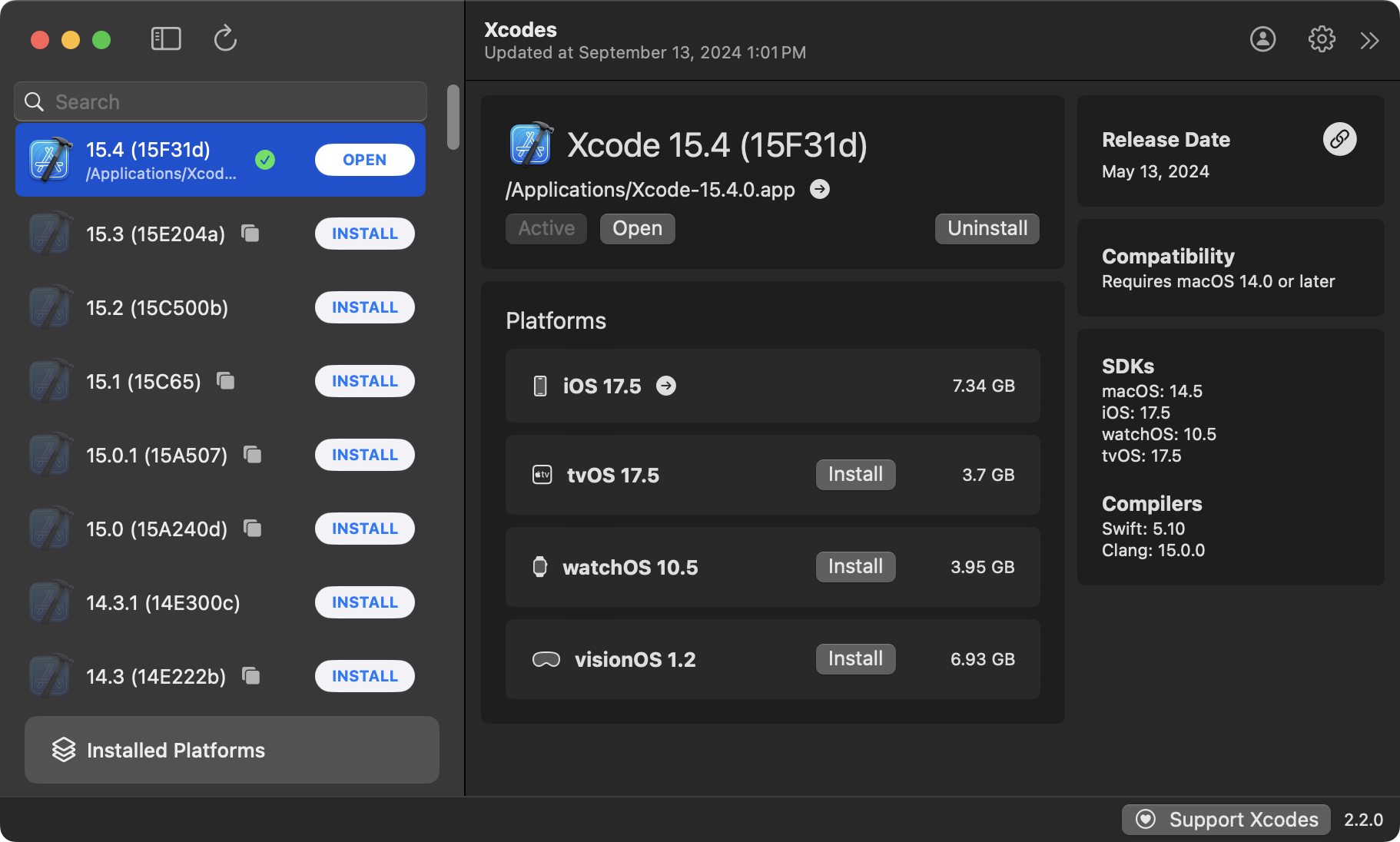Click copy icon beside 15.0.1 (15A507)
This screenshot has height=842, width=1400.
(x=253, y=455)
